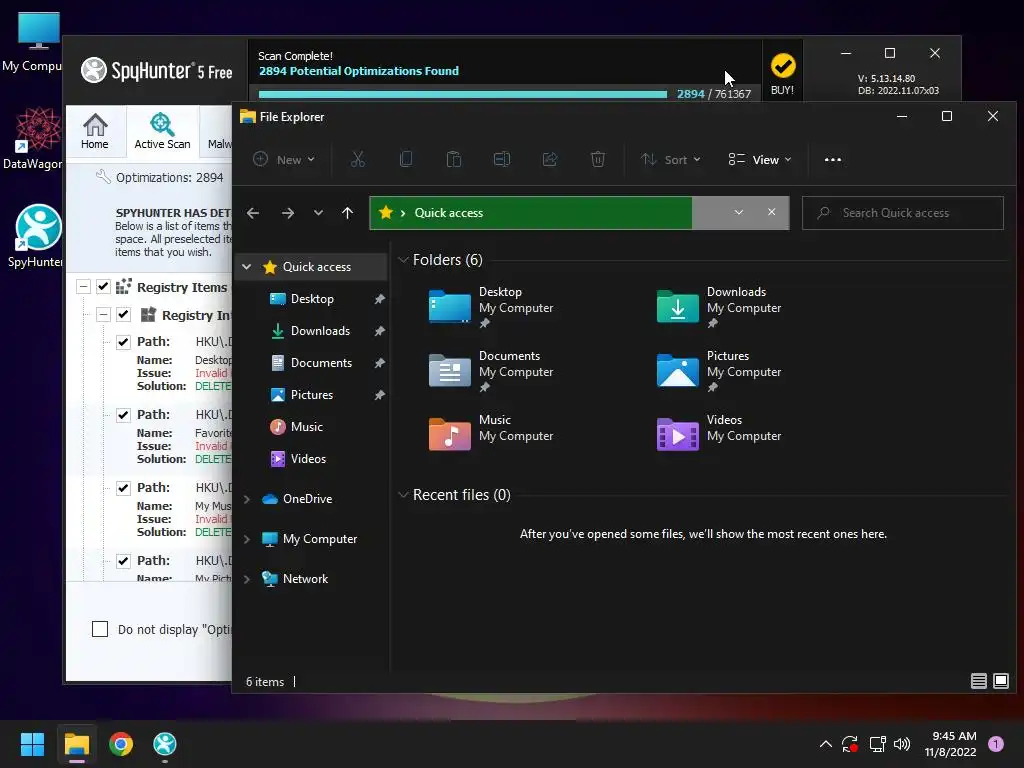Uncheck the Path entry with Name My Pictures

coord(123,561)
